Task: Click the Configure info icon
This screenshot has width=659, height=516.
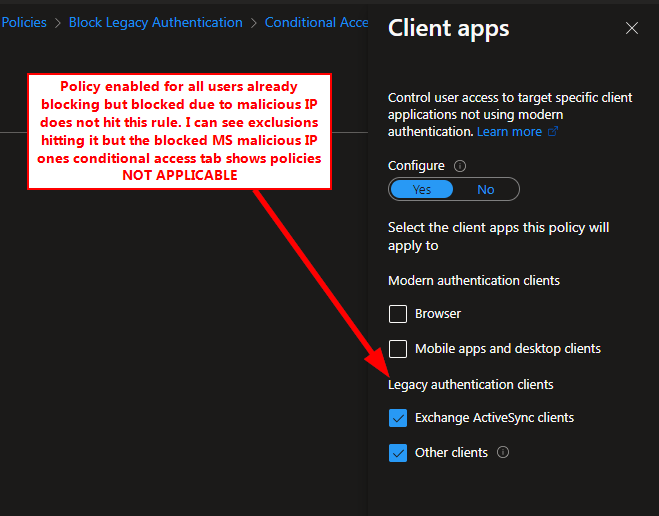Action: tap(460, 166)
